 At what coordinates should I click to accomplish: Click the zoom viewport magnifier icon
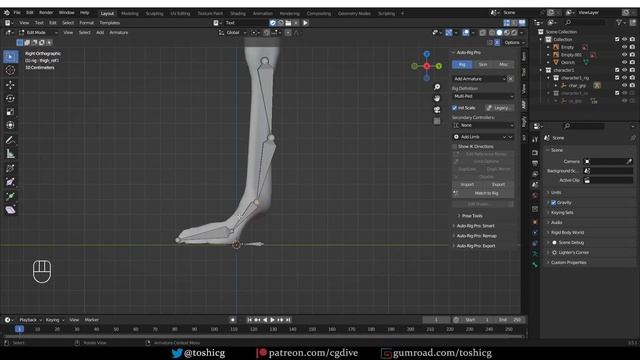click(437, 87)
